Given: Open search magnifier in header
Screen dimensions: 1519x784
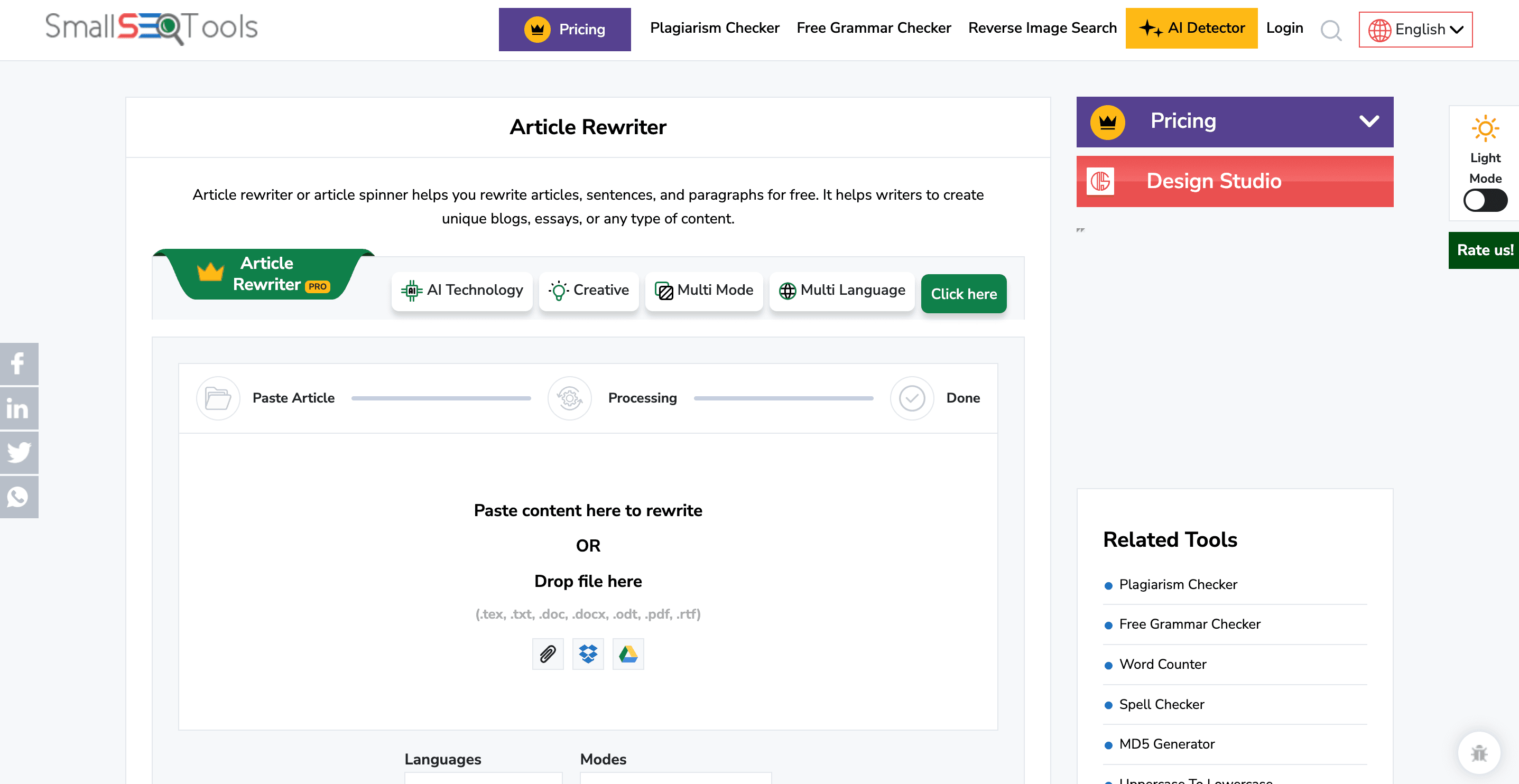Looking at the screenshot, I should pos(1330,30).
